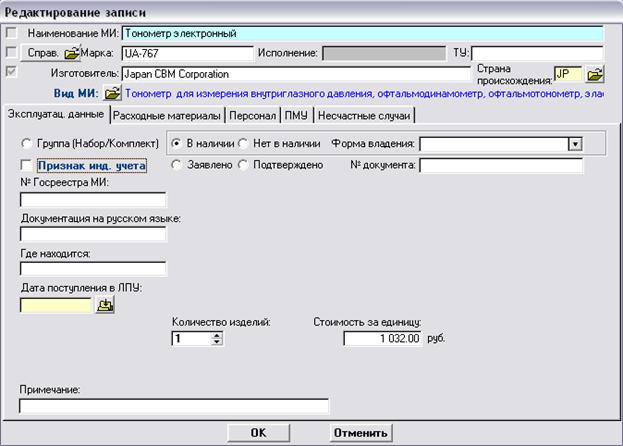
Task: Select the Нет в наличии radio button
Action: 243,143
